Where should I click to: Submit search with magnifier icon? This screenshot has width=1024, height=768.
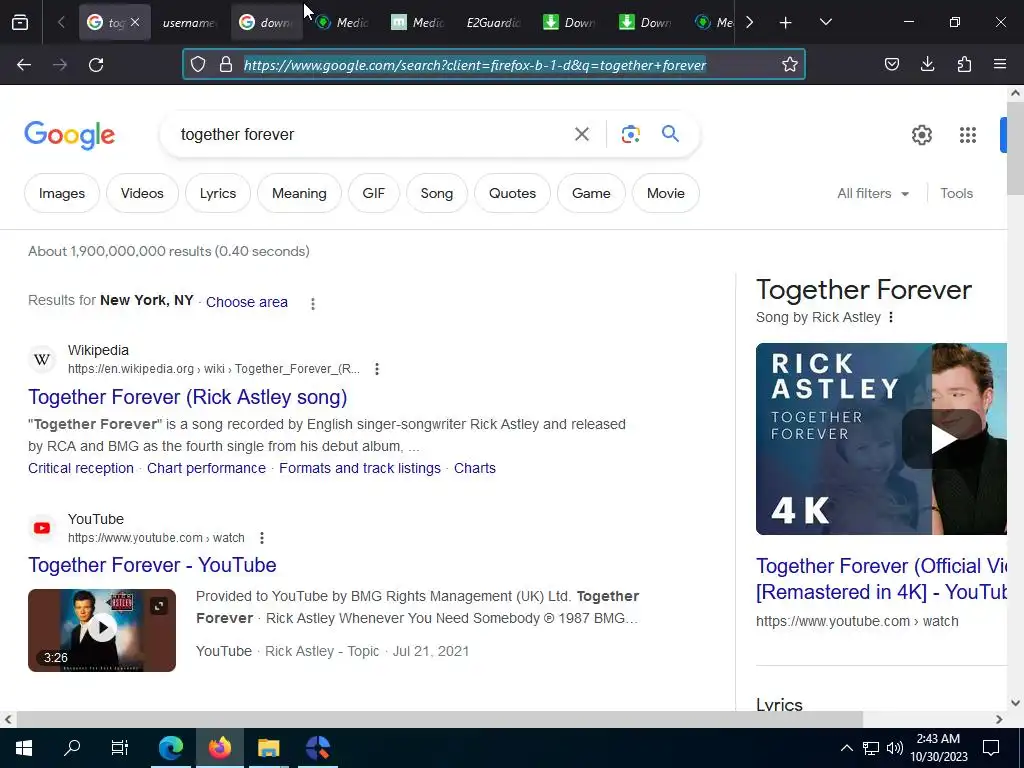point(670,134)
